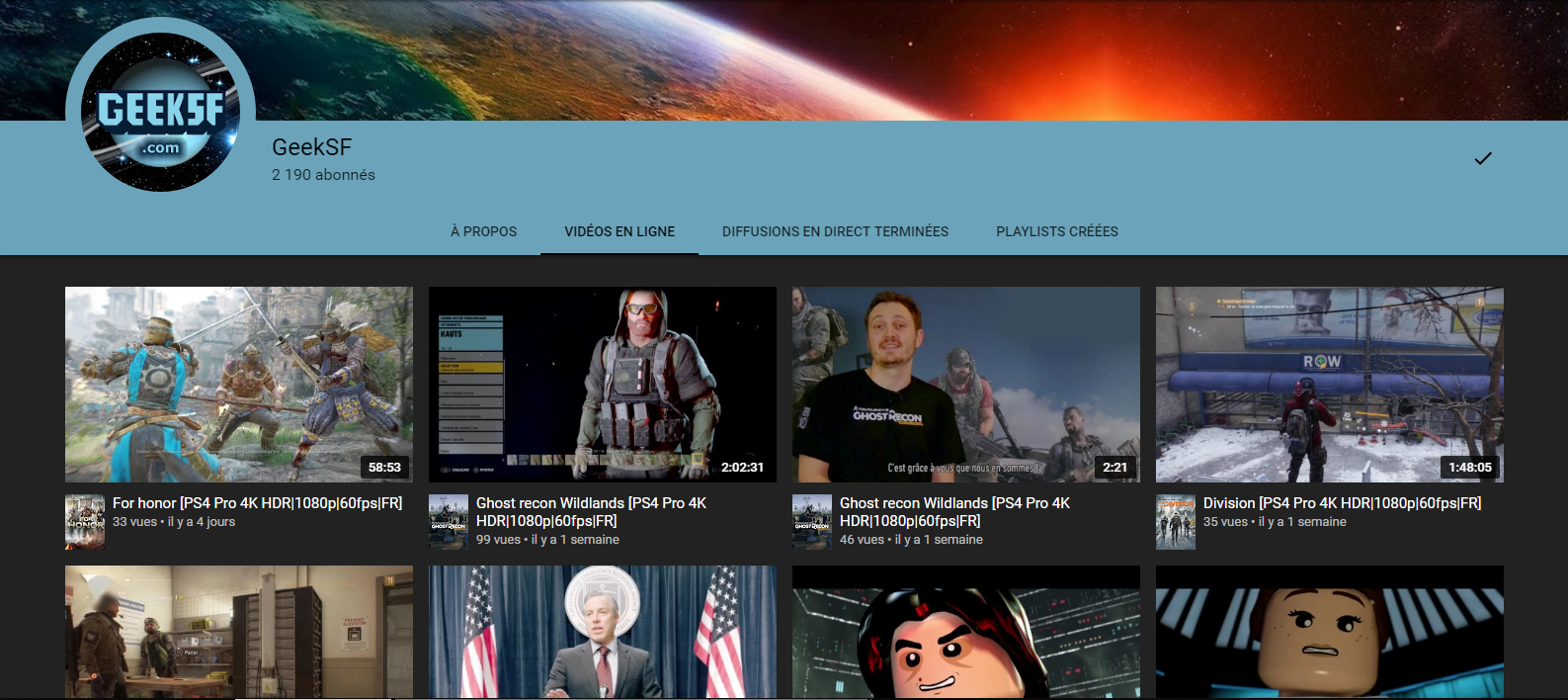Click the GeekSF channel name
1568x700 pixels.
(x=311, y=147)
